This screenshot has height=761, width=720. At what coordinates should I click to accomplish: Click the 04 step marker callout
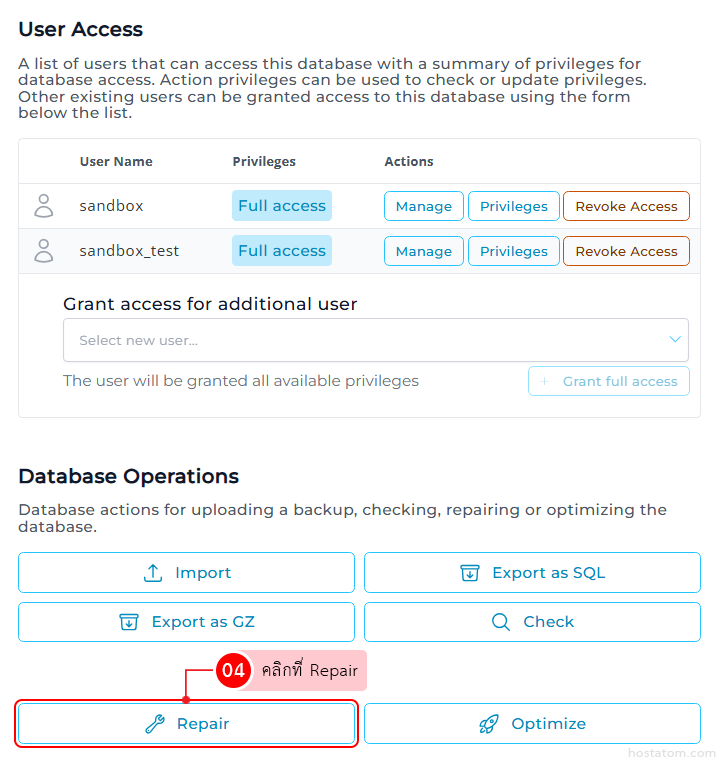tap(233, 671)
